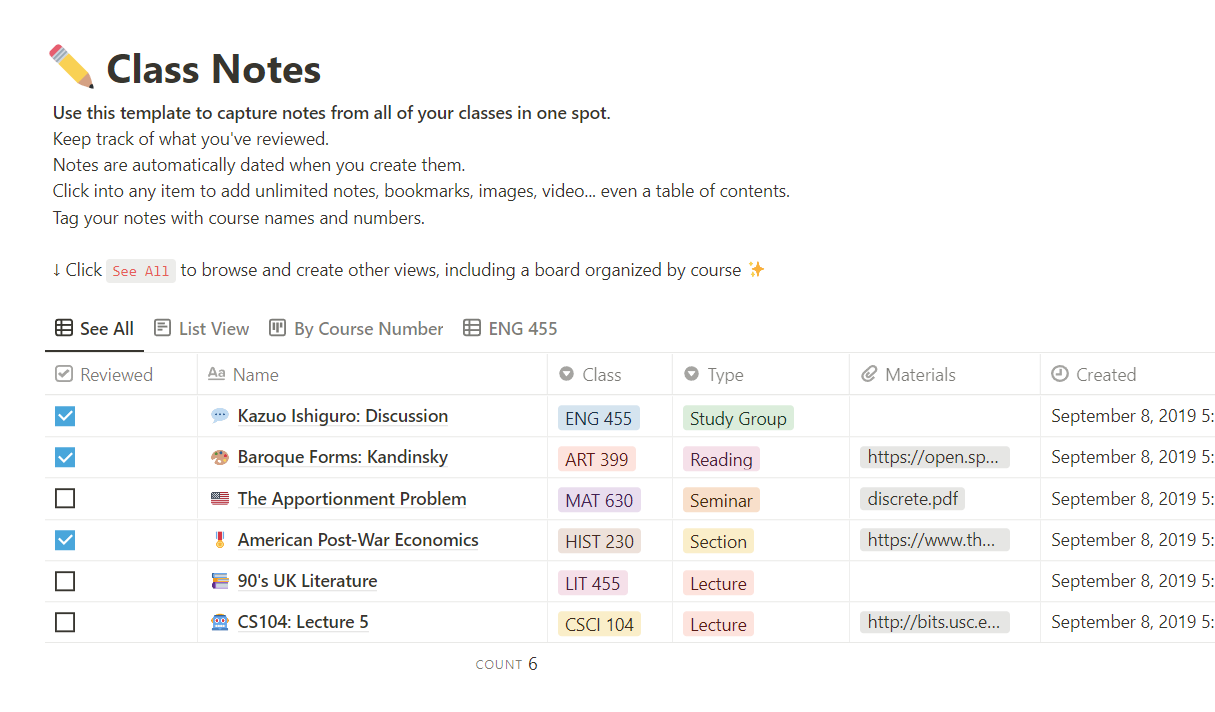Click the school icon beside CS104: Lecture 5
Viewport: 1215px width, 712px height.
[220, 621]
